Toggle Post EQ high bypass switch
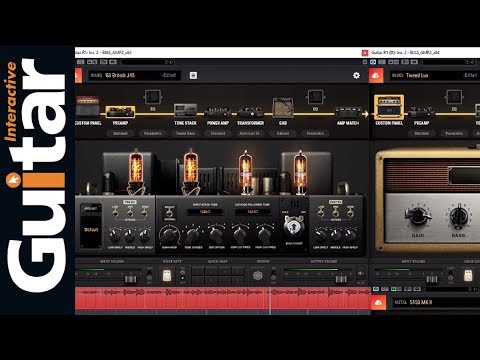The width and height of the screenshot is (480, 360). point(350,213)
